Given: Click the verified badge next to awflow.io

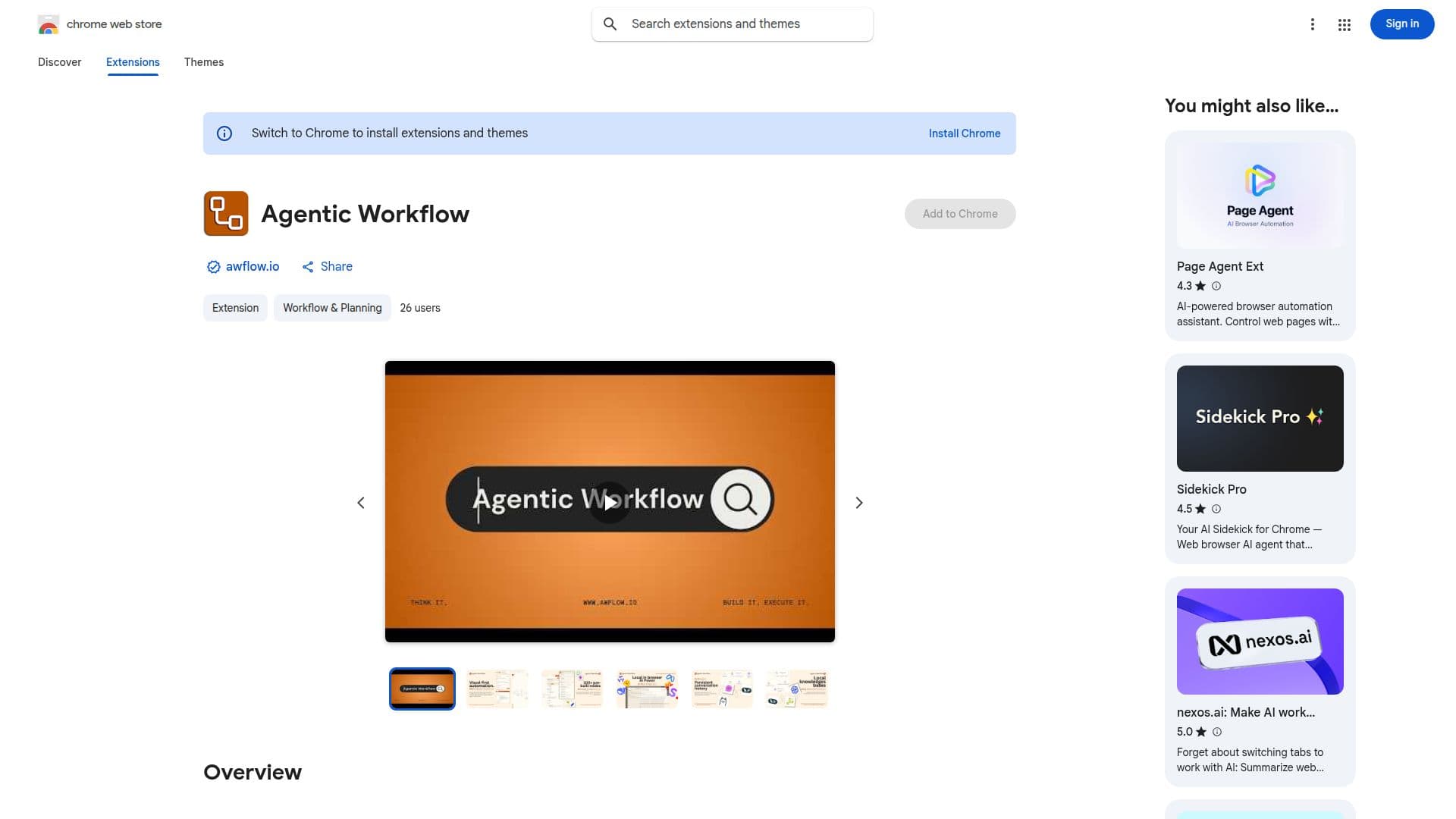Looking at the screenshot, I should pyautogui.click(x=213, y=267).
